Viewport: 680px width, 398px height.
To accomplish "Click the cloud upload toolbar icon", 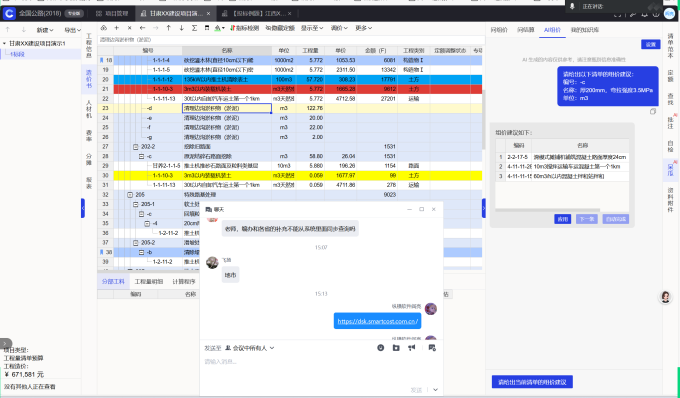I will (x=104, y=28).
